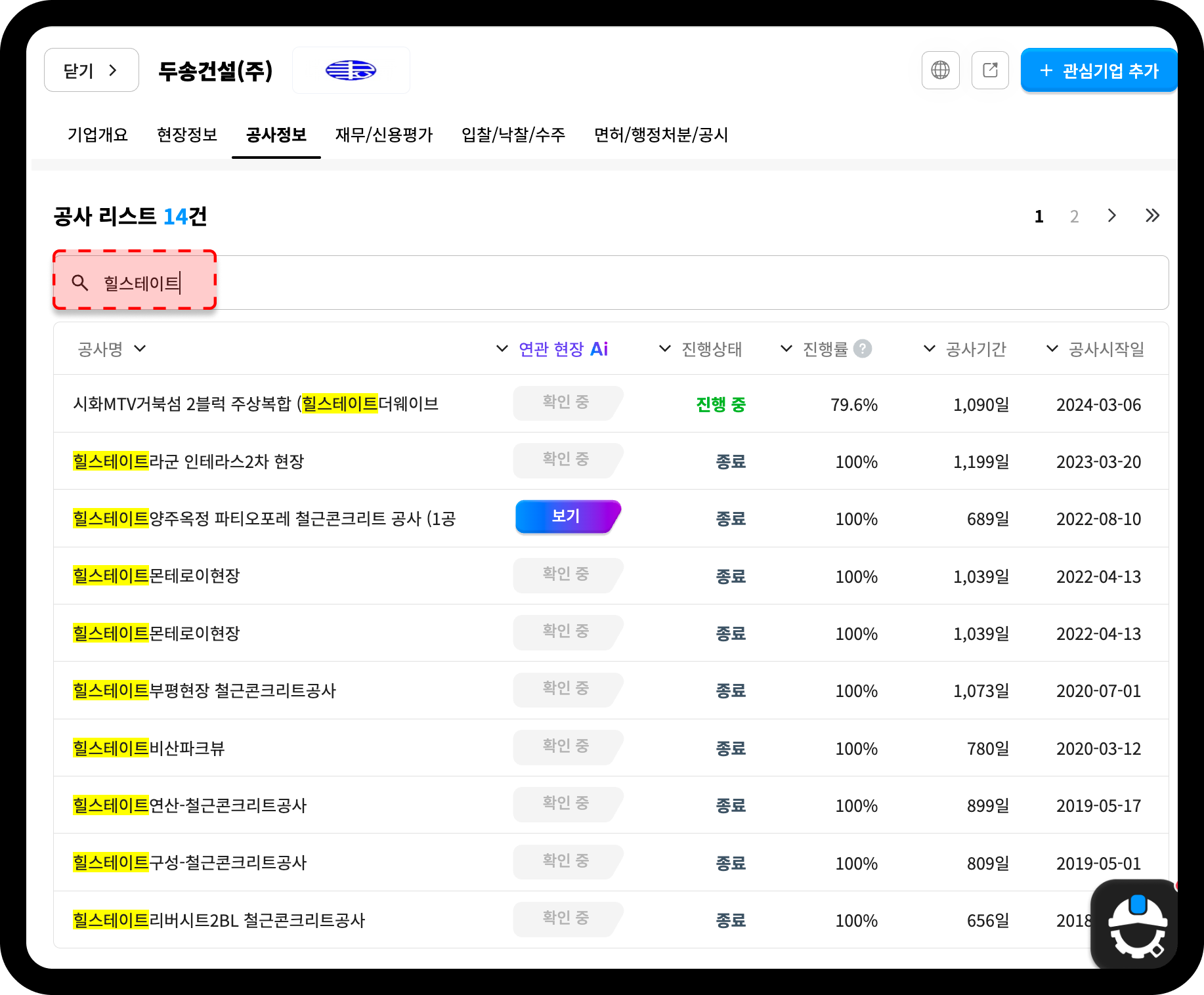Click 확인 중 badge in 연산-철근콘크리트공사 row
The width and height of the screenshot is (1204, 995).
tap(568, 803)
